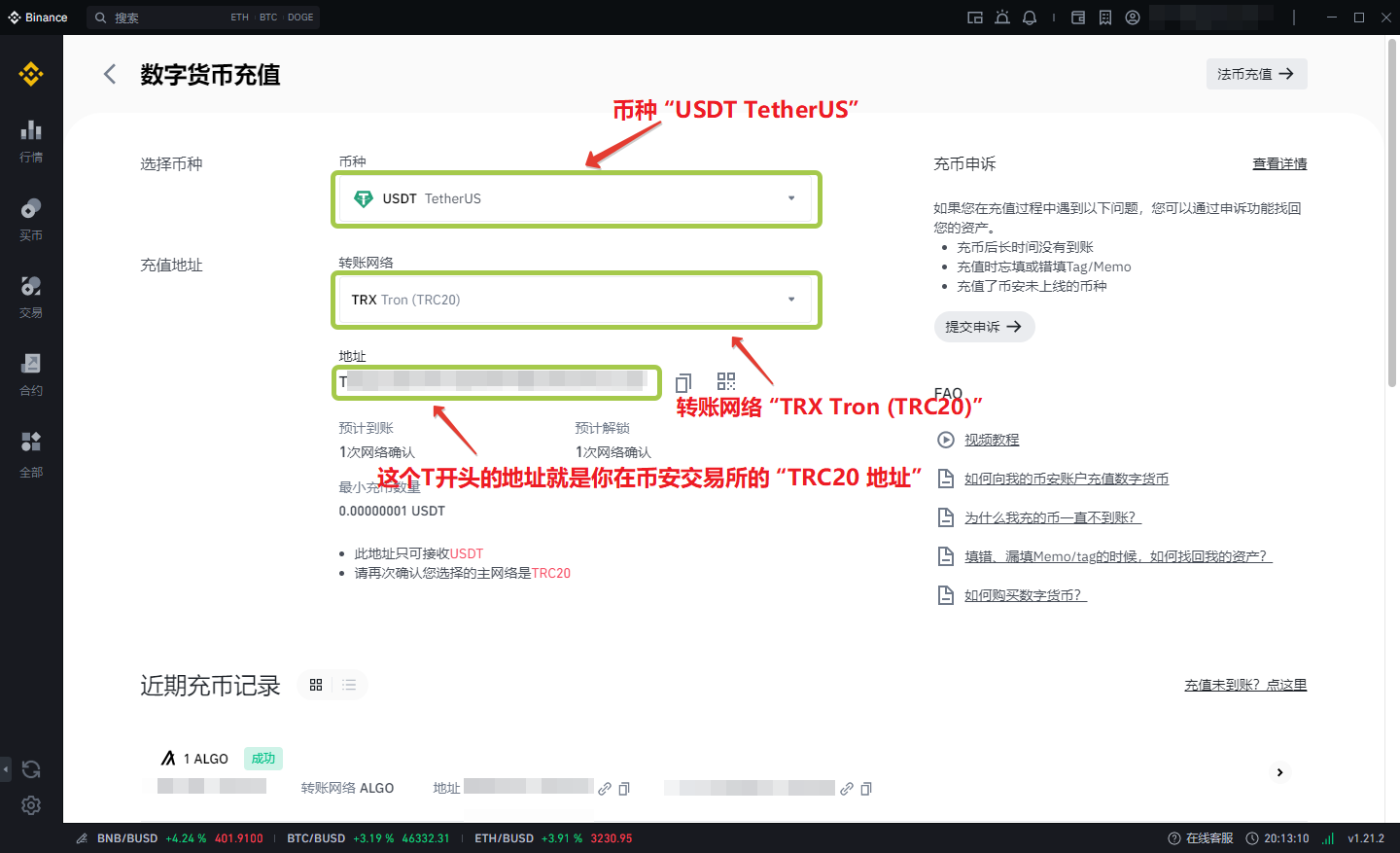1400x853 pixels.
Task: Open notifications bell in title bar
Action: [x=1030, y=18]
